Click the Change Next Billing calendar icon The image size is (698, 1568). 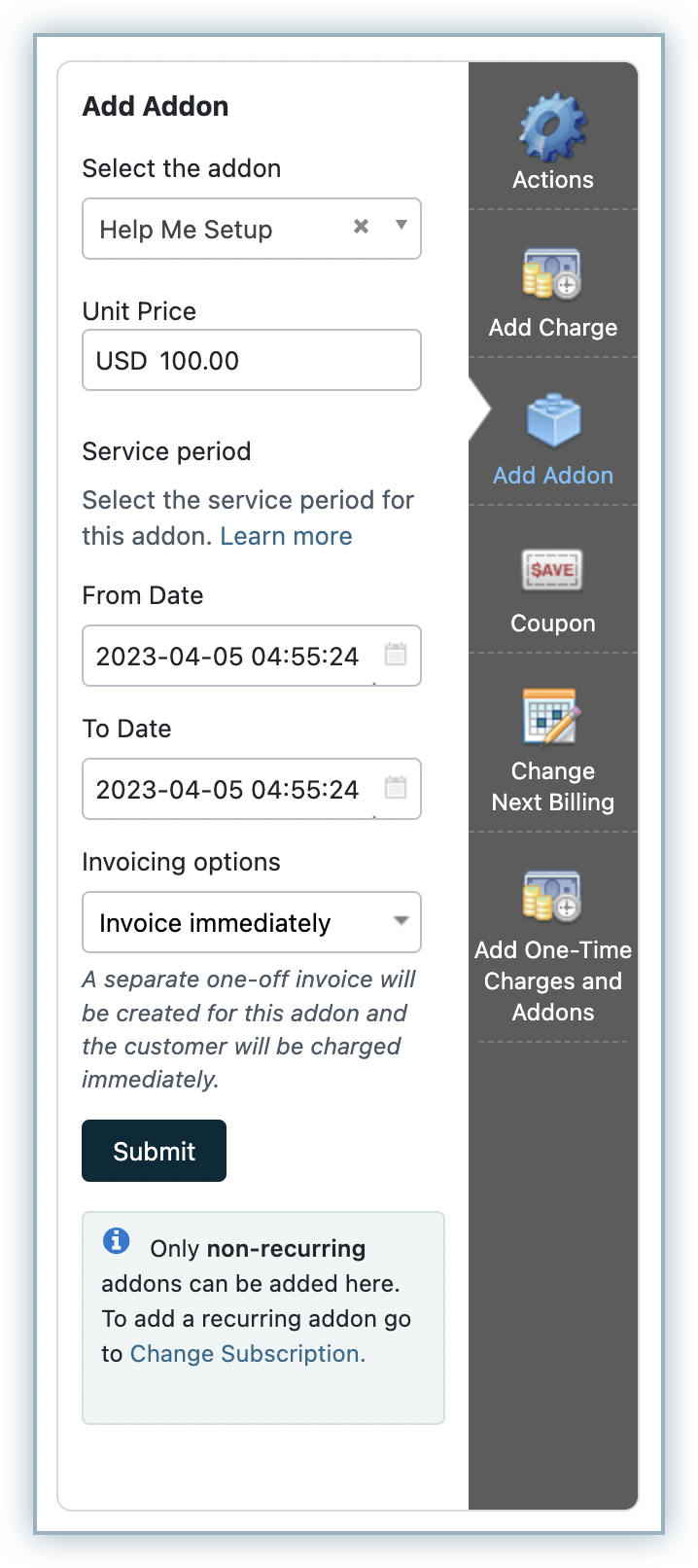point(552,717)
